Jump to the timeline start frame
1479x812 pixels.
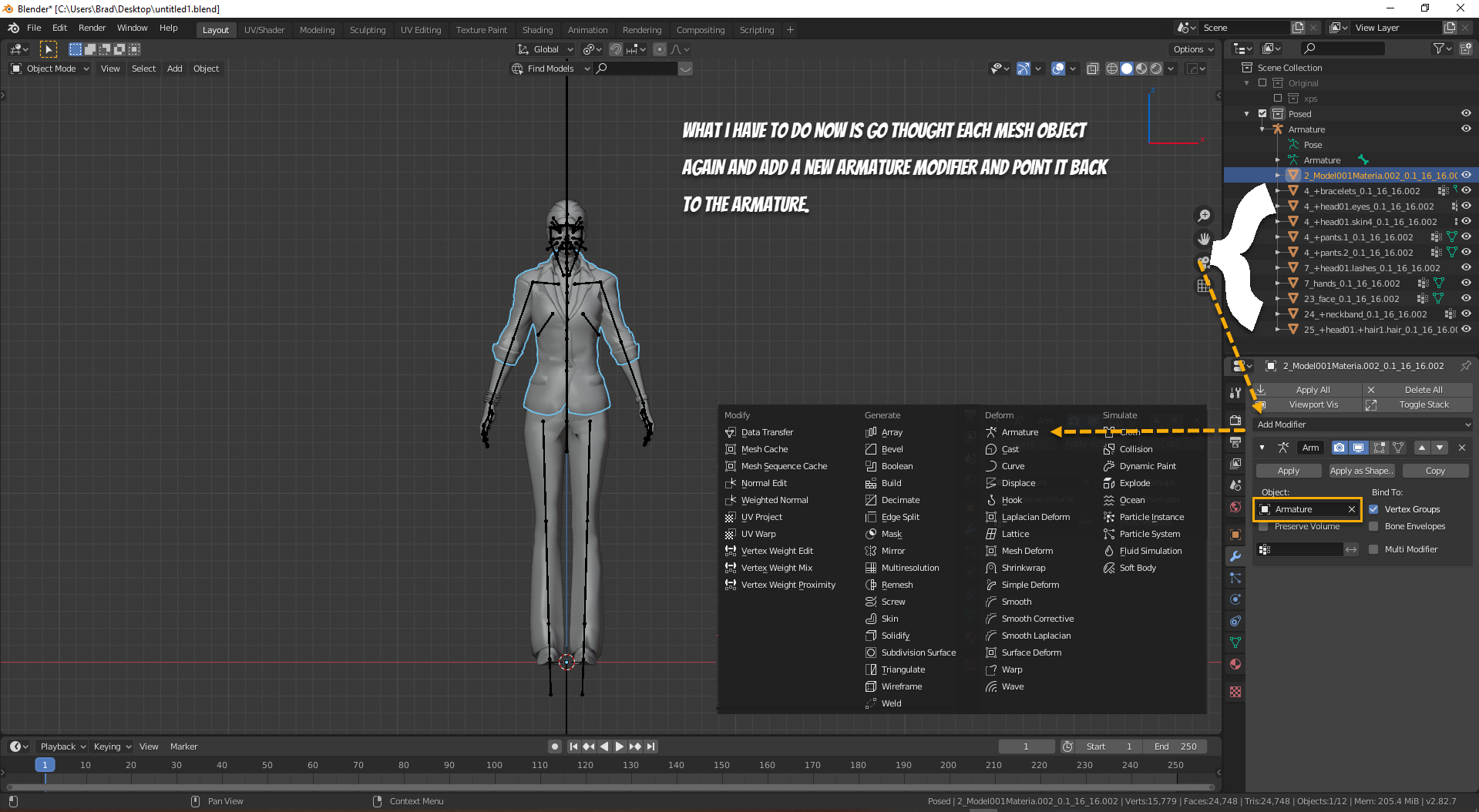573,747
